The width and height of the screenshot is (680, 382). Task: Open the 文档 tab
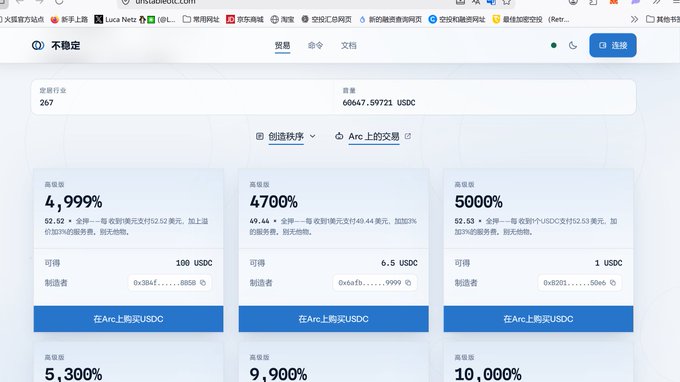click(348, 46)
